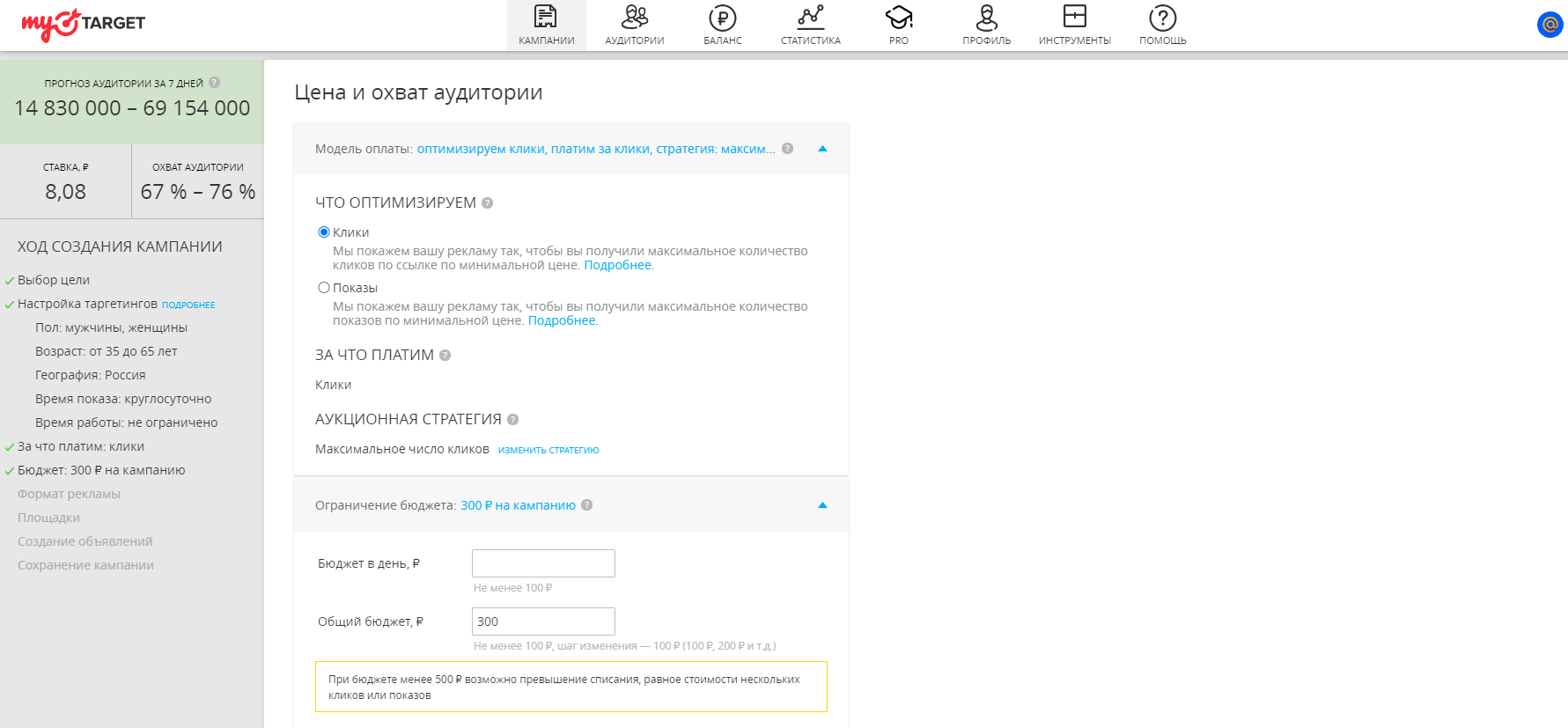Image resolution: width=1568 pixels, height=728 pixels.
Task: Open Подробнее link under Клики description
Action: coord(617,265)
